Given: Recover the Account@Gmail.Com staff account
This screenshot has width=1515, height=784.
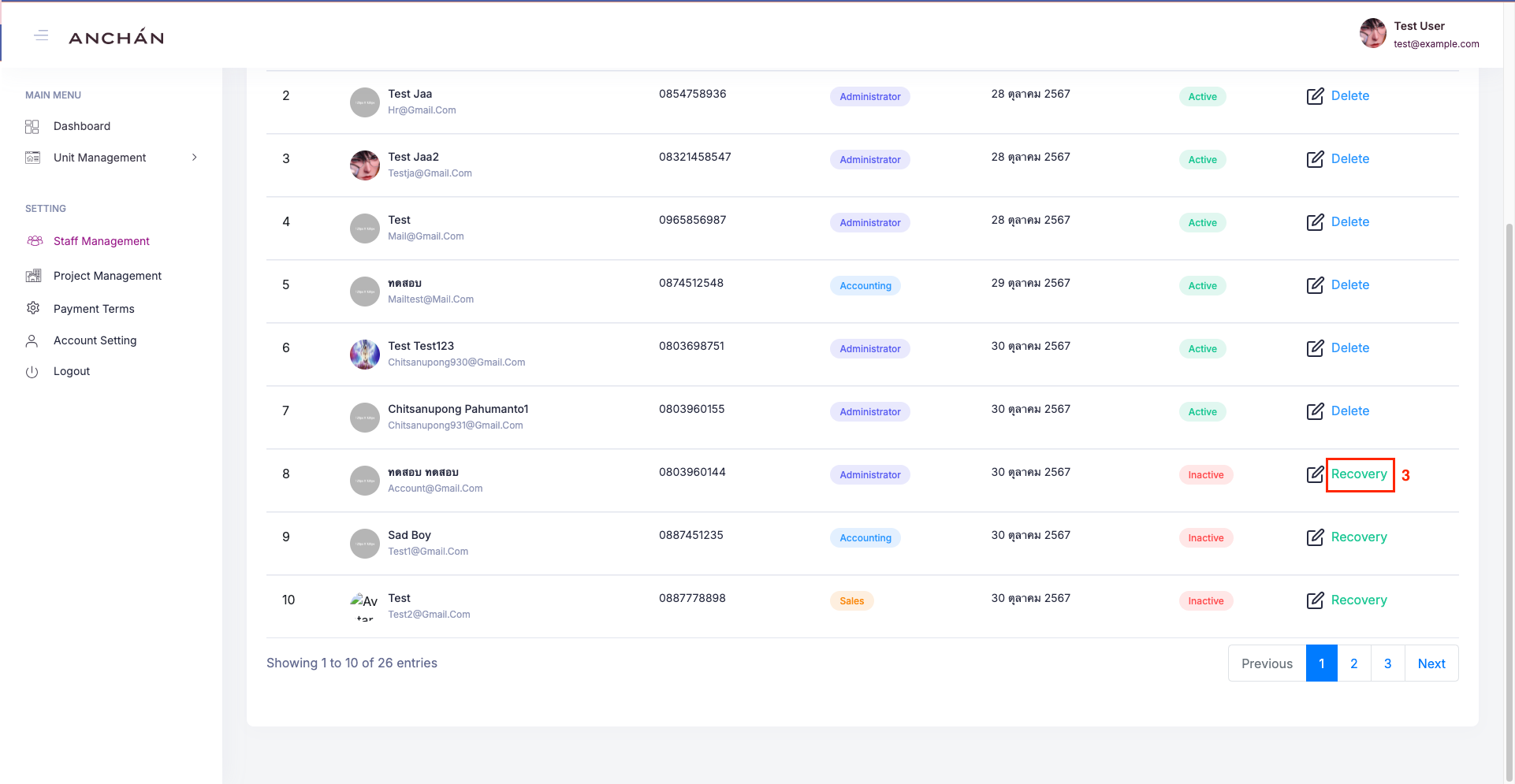Looking at the screenshot, I should [1359, 474].
